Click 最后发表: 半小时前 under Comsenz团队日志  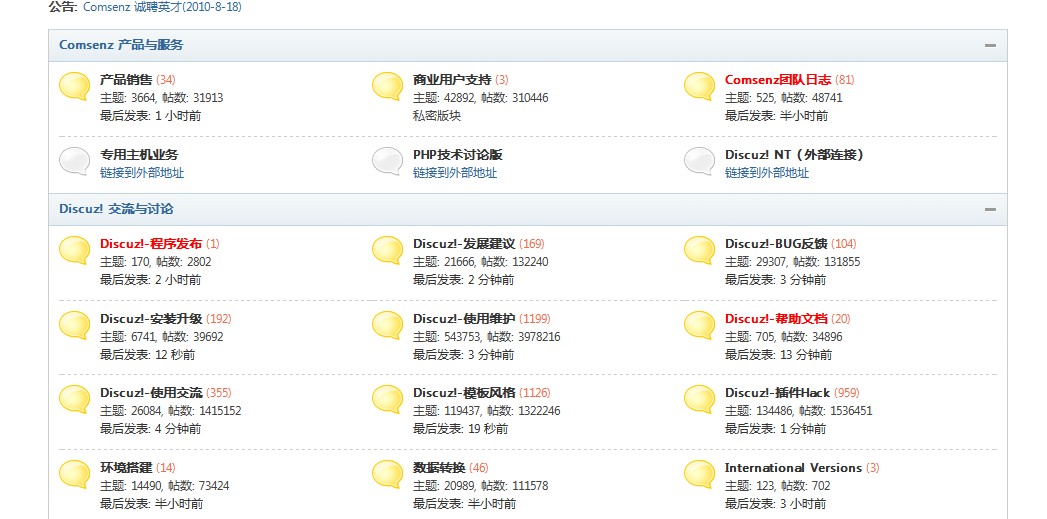pyautogui.click(x=776, y=116)
